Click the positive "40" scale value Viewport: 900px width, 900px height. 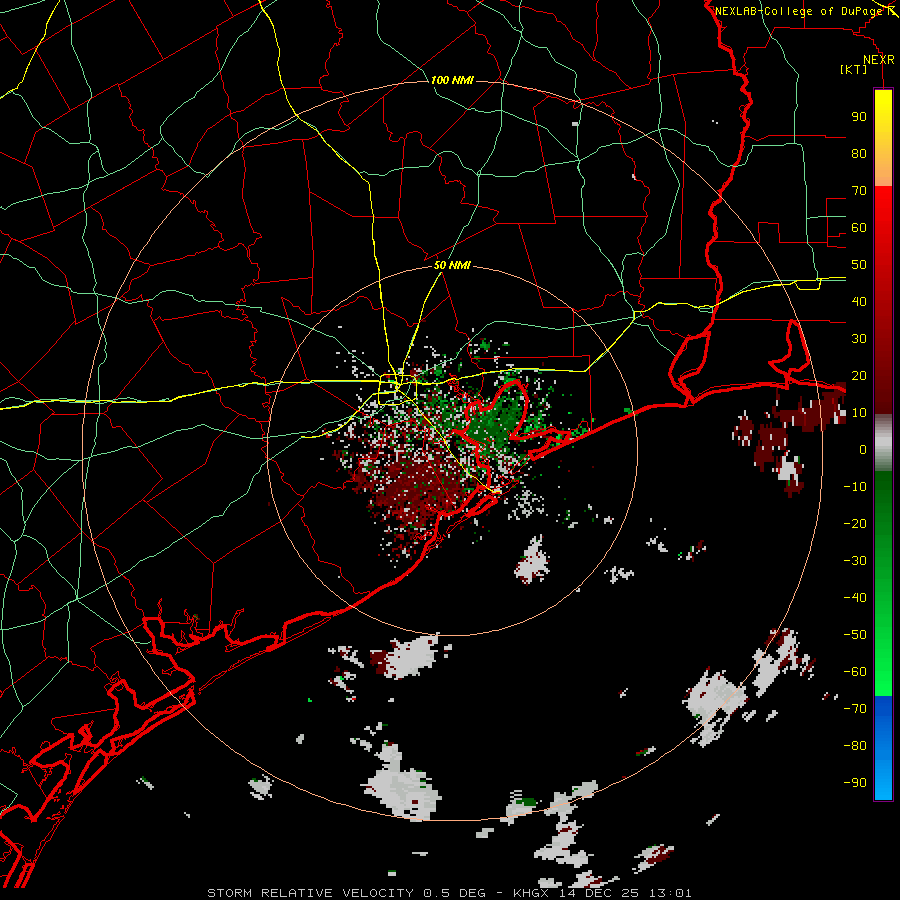pyautogui.click(x=859, y=301)
